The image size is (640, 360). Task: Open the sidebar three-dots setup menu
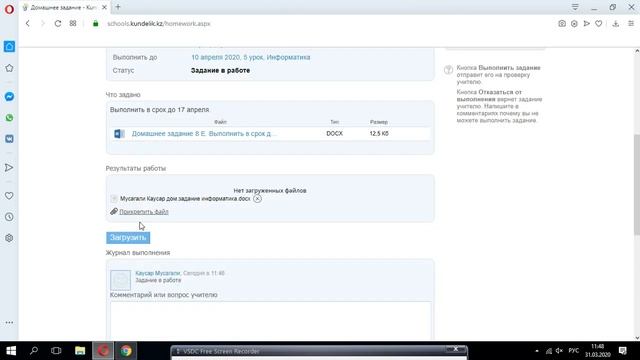9,322
